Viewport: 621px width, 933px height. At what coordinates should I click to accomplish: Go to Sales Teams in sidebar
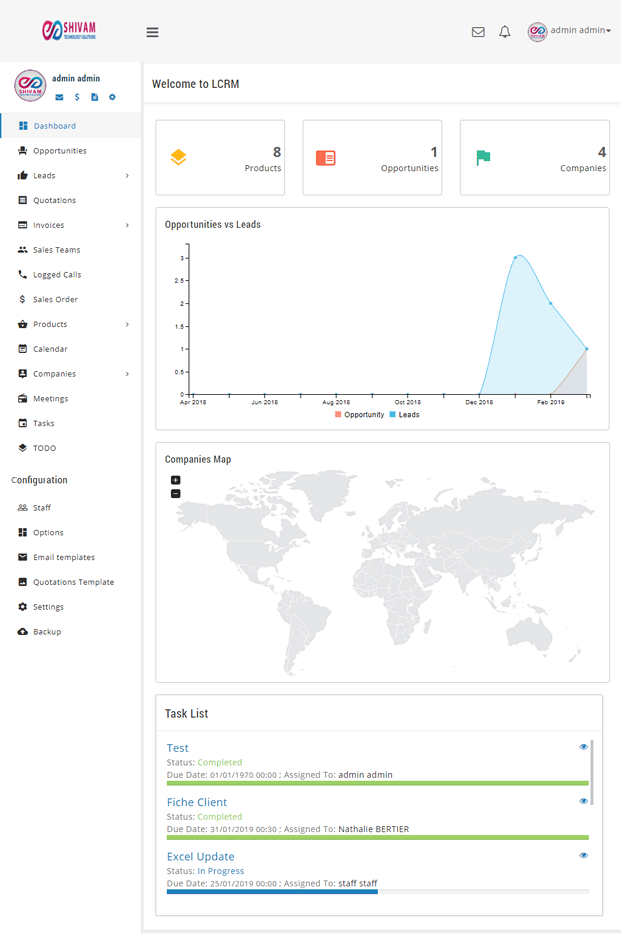point(56,250)
